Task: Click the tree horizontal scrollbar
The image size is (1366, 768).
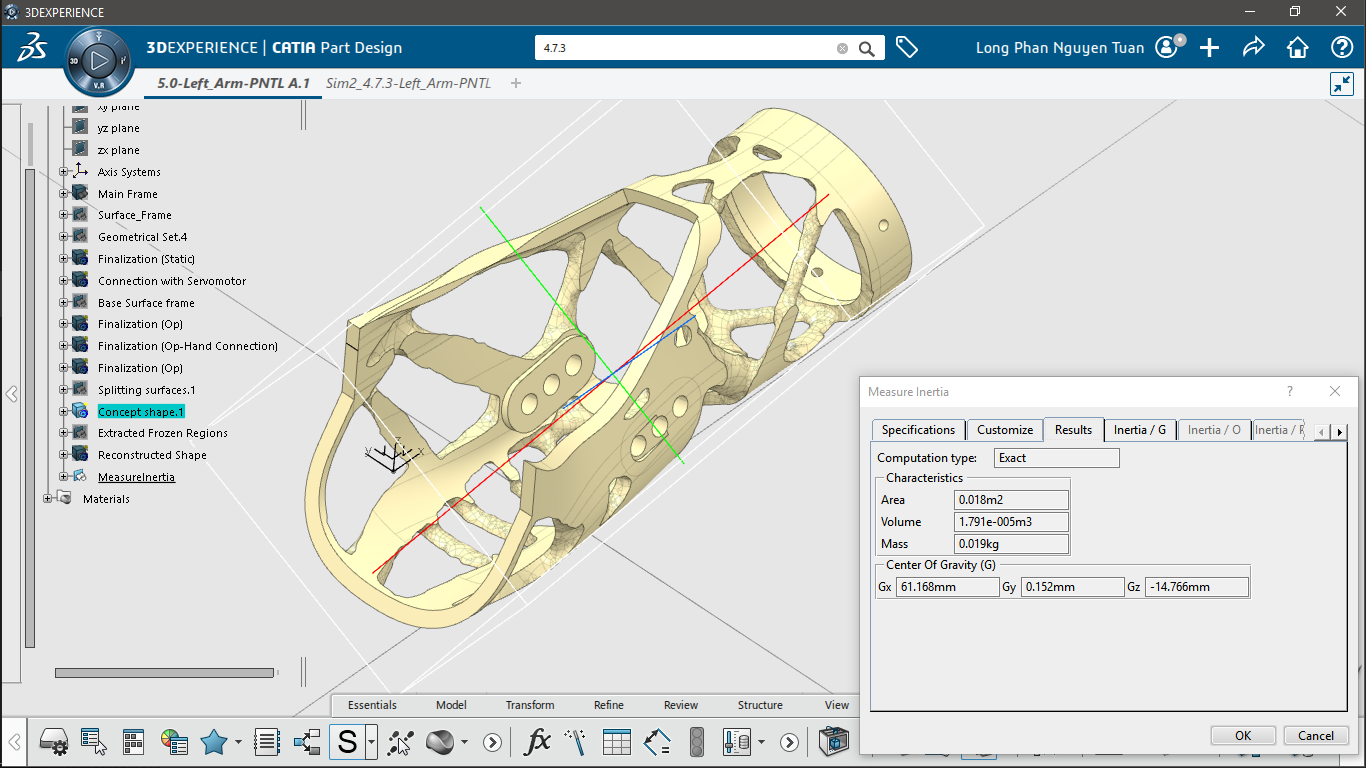Action: point(165,673)
